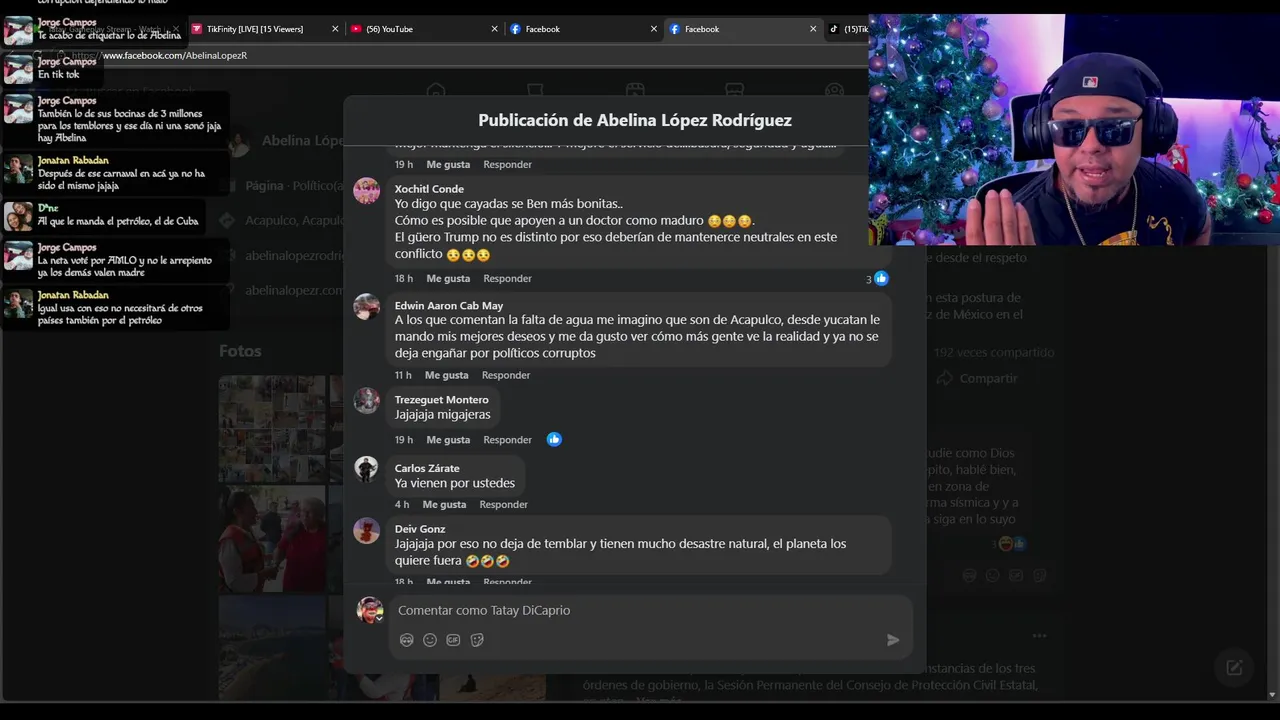Screen dimensions: 1280x720
Task: Insert an avatar sticker in the comment box
Action: [406, 640]
